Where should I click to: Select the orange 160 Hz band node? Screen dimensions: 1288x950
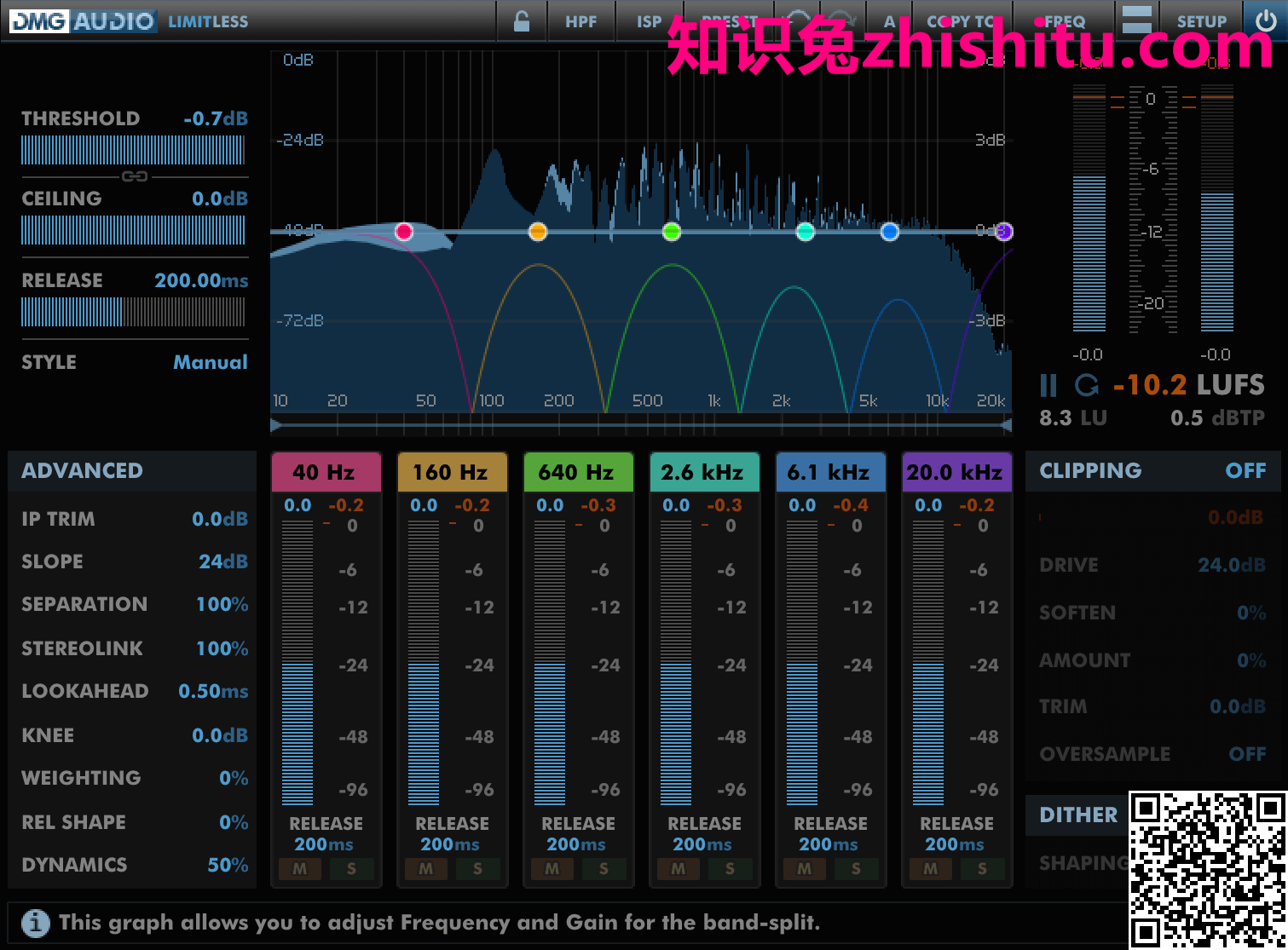[x=538, y=232]
